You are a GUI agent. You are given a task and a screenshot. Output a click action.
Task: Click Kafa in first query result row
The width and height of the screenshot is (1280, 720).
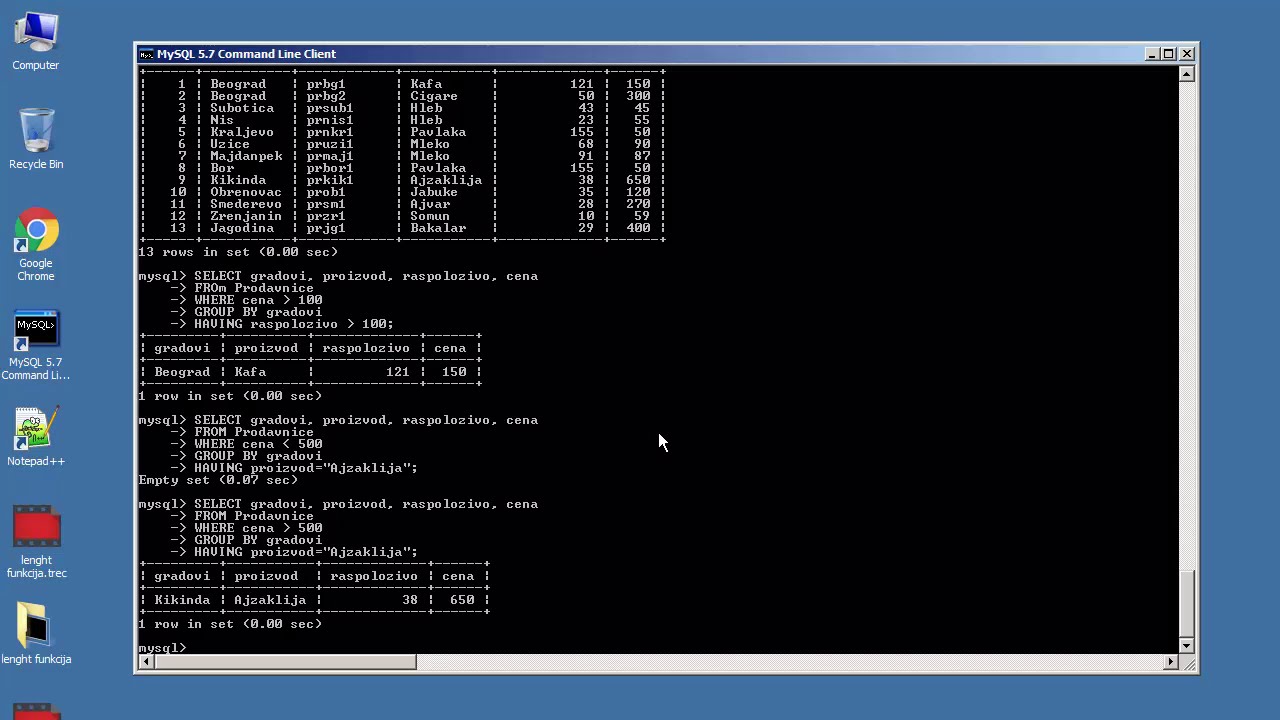[x=250, y=372]
